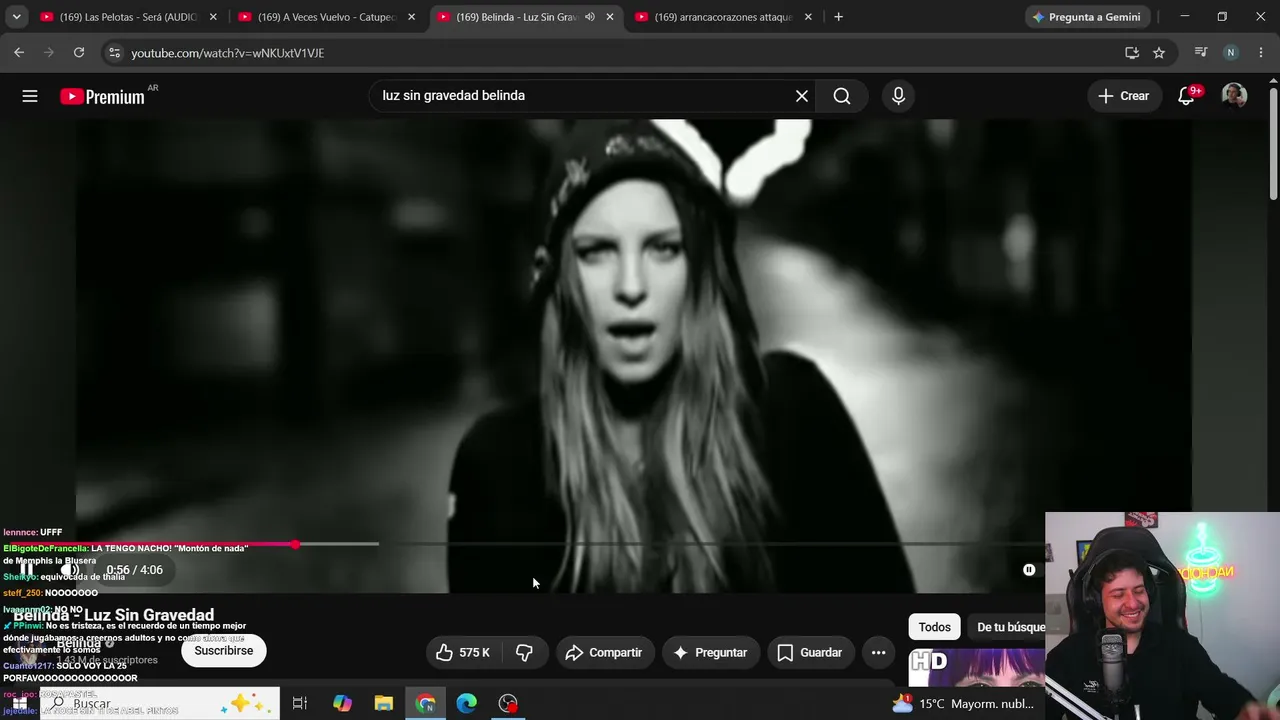Open YouTube notifications bell
This screenshot has width=1280, height=720.
[1187, 96]
